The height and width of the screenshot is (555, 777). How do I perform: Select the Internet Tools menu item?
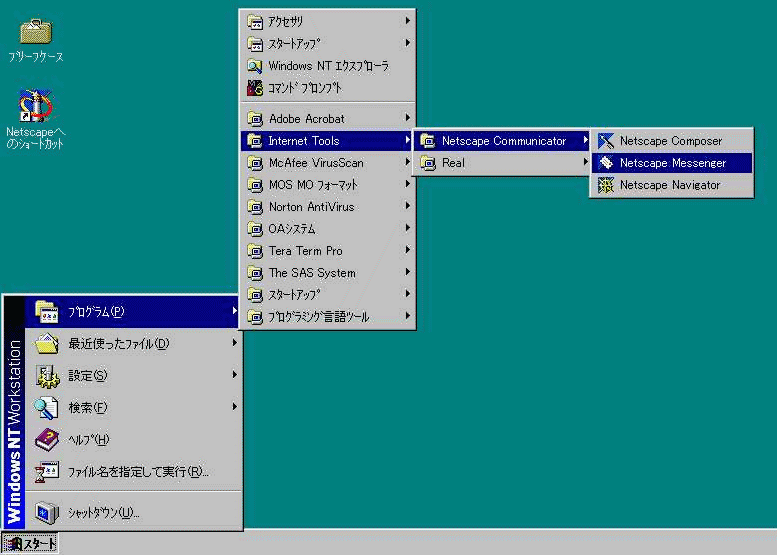click(327, 141)
